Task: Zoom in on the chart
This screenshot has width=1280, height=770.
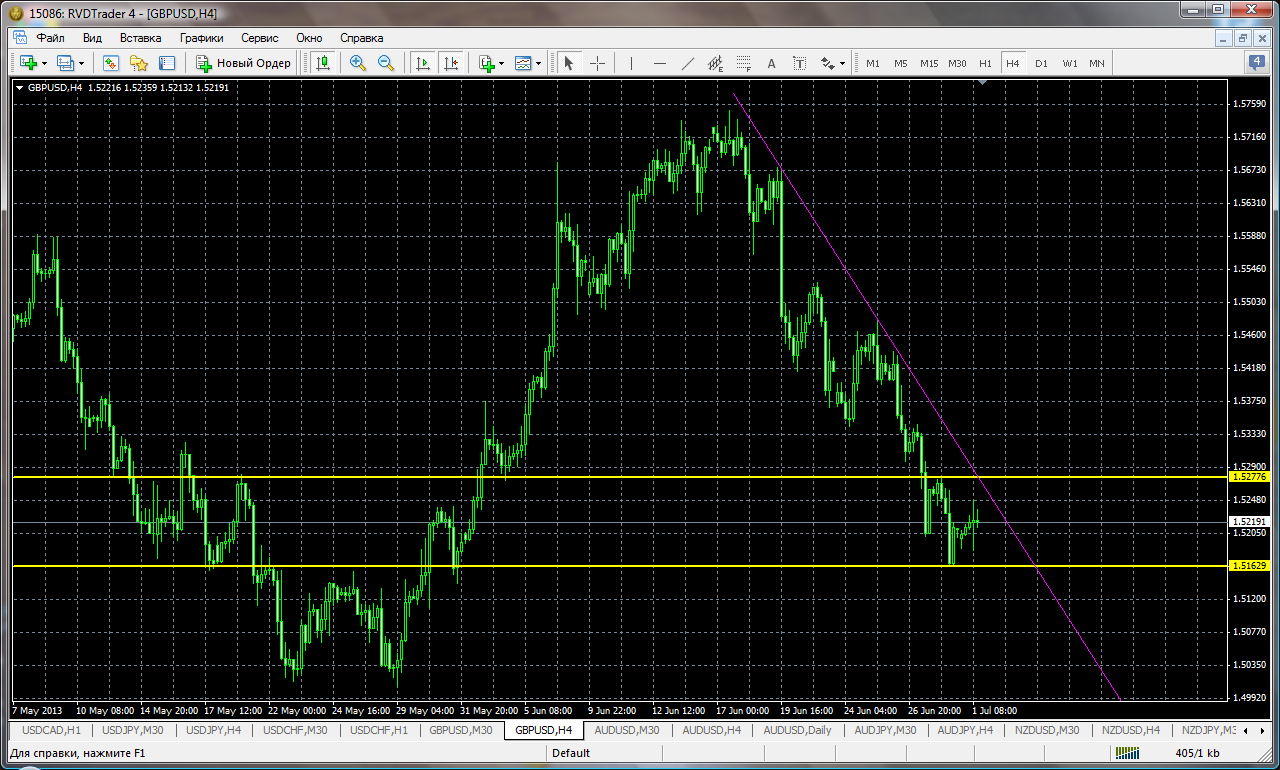Action: point(358,63)
